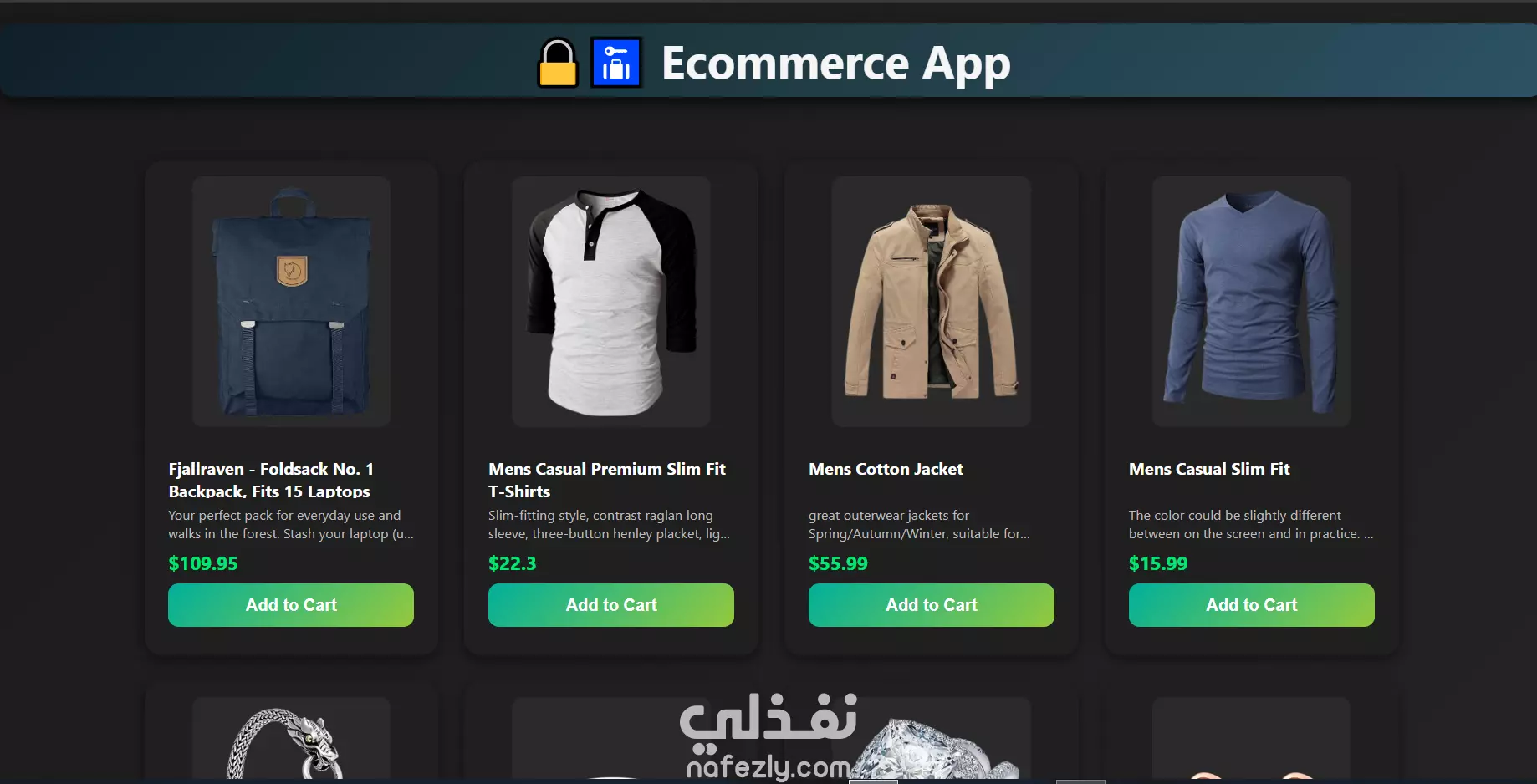
Task: Open Mens Casual Premium Slim Fit title
Action: [x=607, y=480]
